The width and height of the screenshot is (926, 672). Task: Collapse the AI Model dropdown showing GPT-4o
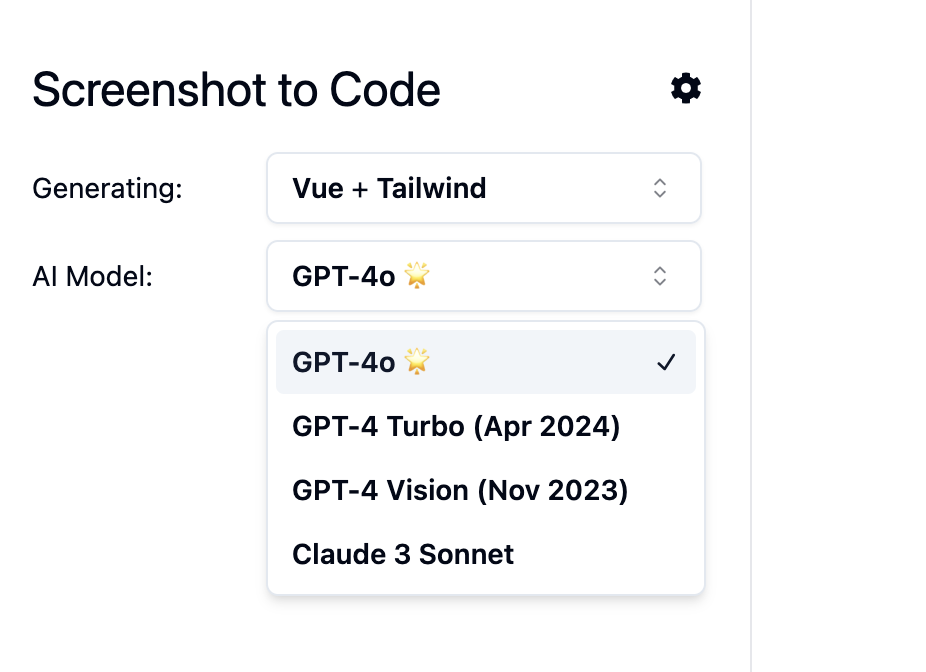coord(484,276)
